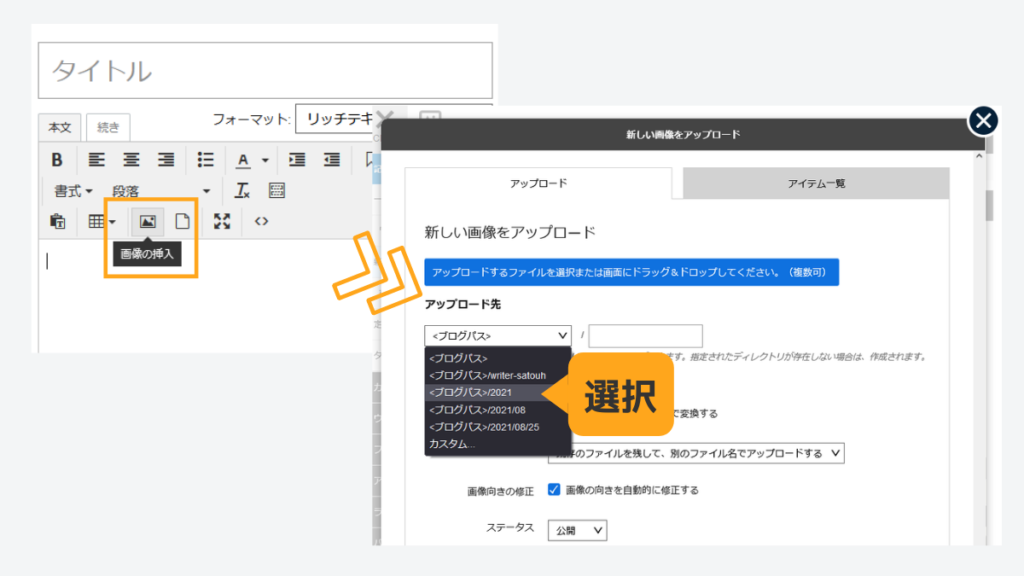This screenshot has width=1024, height=576.
Task: Toggle fullscreen editor mode
Action: tap(222, 221)
